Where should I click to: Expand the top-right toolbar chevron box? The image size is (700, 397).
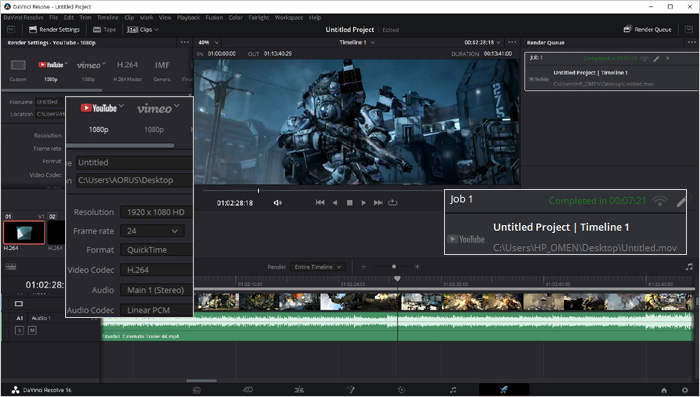coord(688,29)
